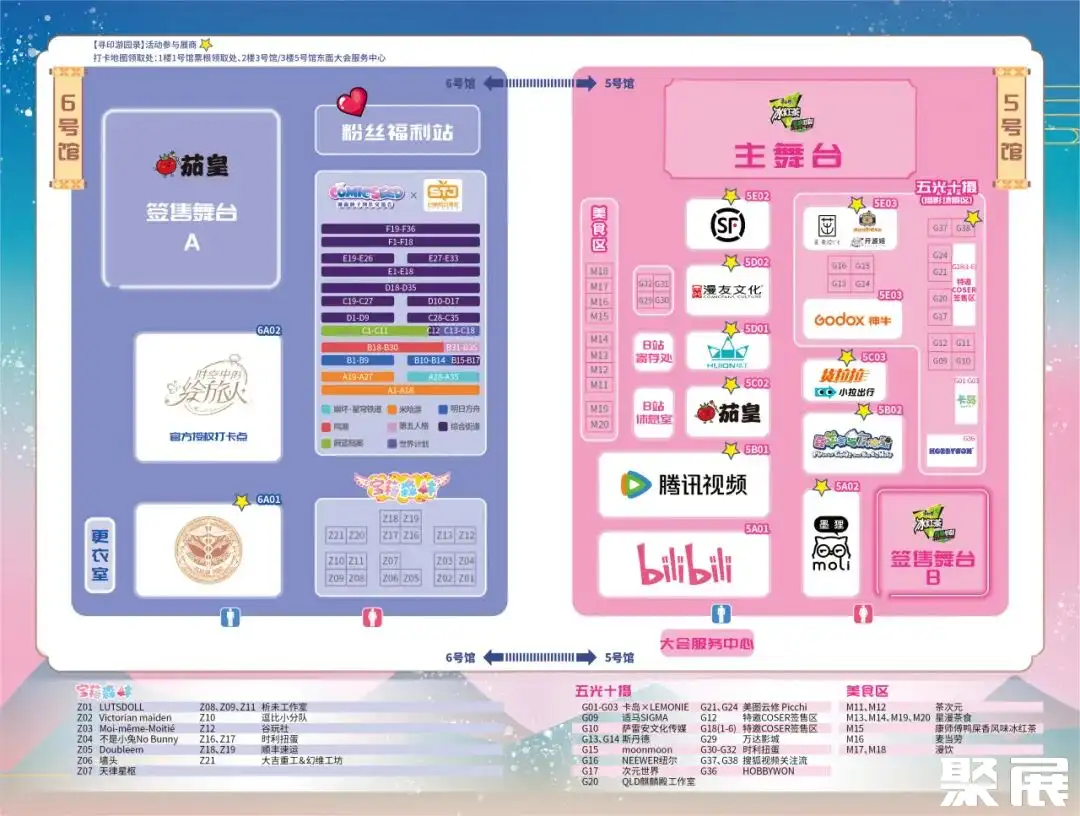Open the 腾讯视频 booth 5B01
This screenshot has width=1080, height=816.
coord(683,485)
